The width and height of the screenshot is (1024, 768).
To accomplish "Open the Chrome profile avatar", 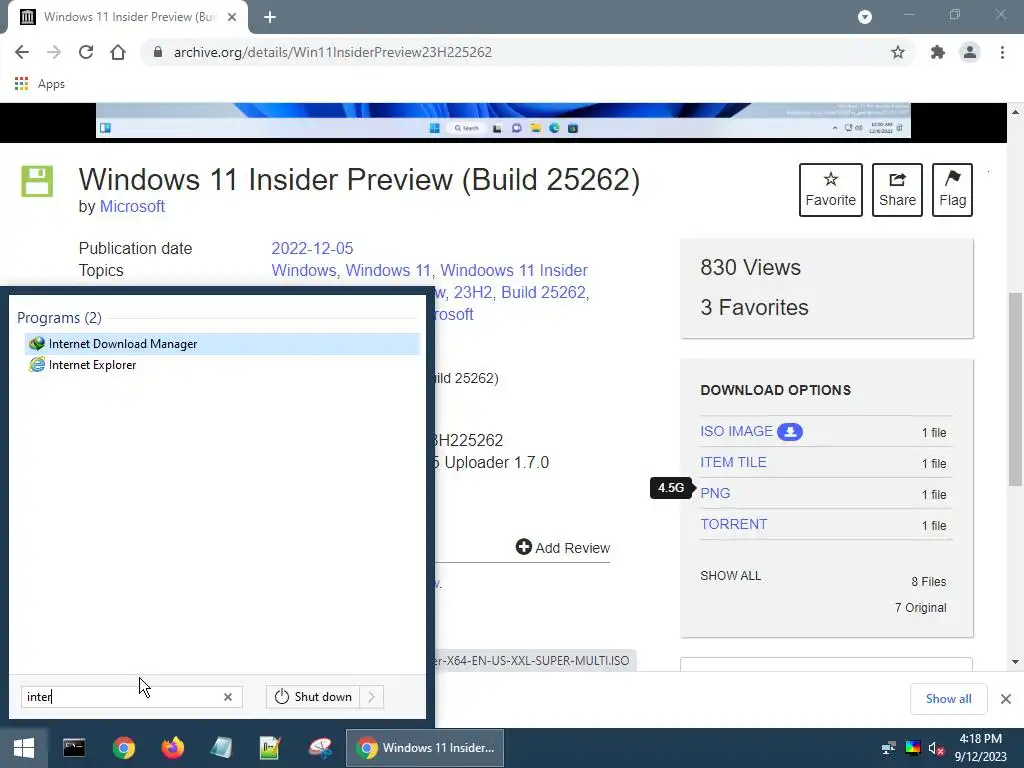I will coord(970,52).
